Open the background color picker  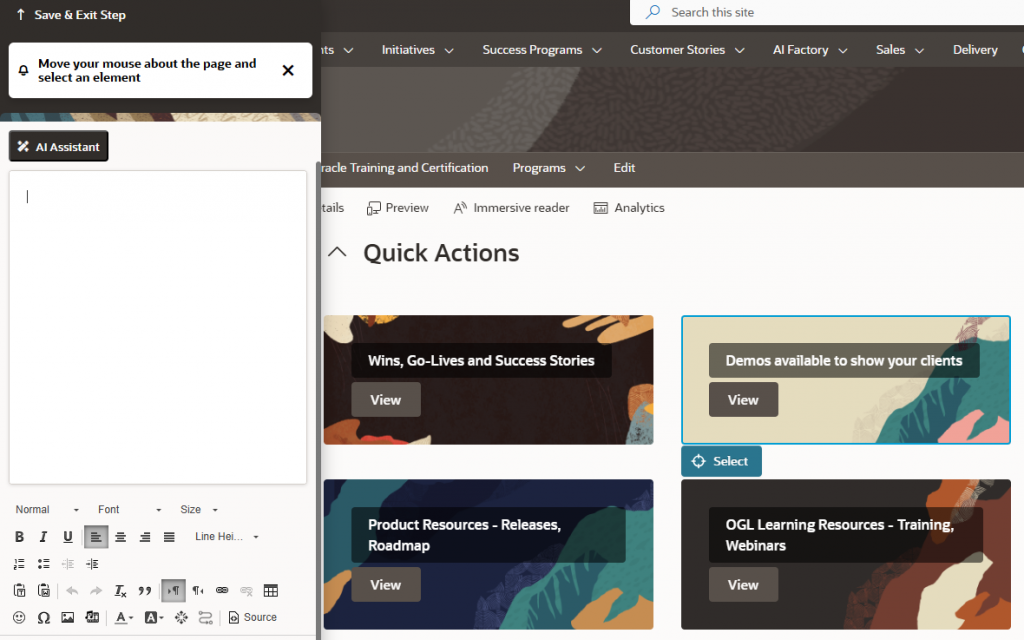point(153,617)
